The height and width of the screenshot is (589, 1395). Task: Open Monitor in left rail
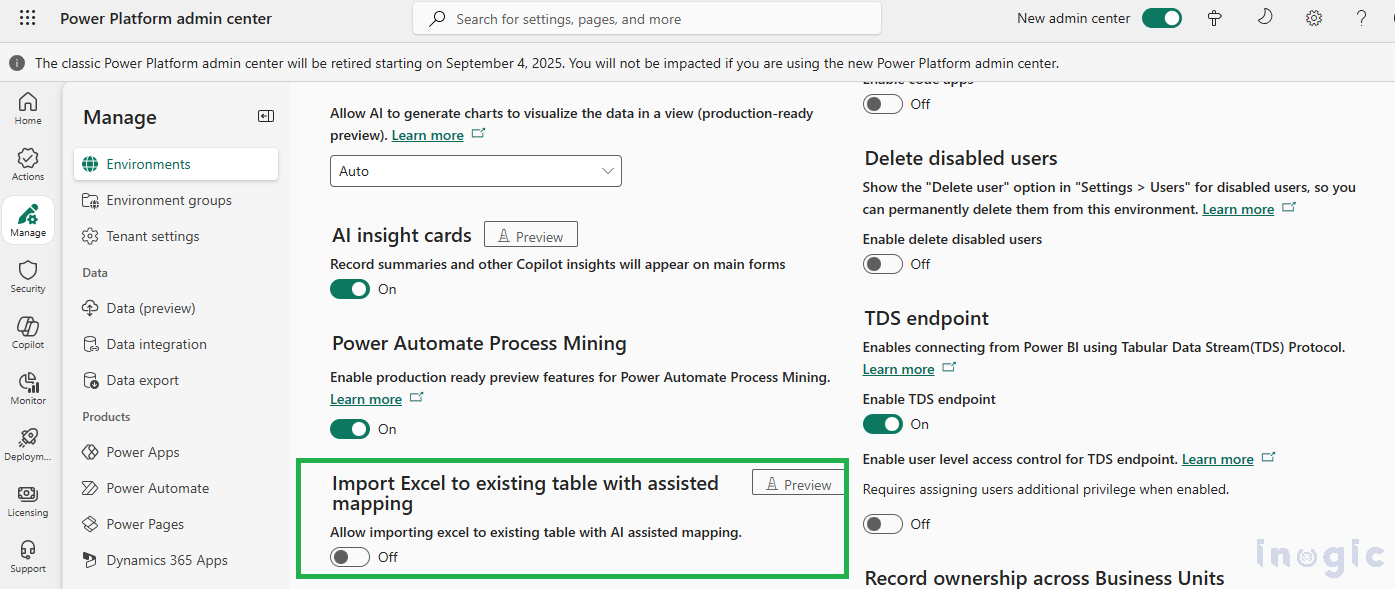click(28, 388)
